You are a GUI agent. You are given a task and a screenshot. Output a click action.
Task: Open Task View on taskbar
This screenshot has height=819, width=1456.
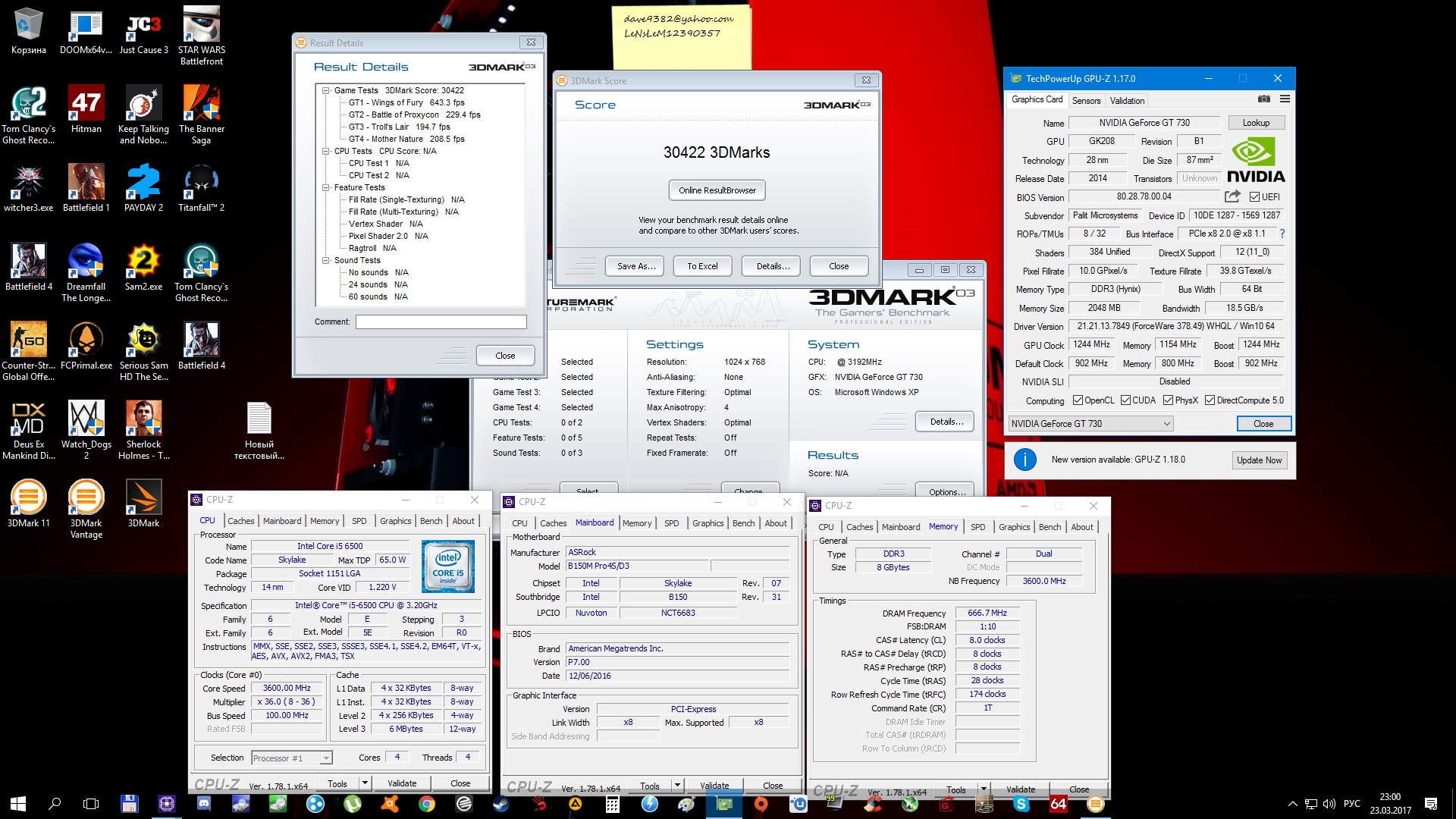[91, 804]
